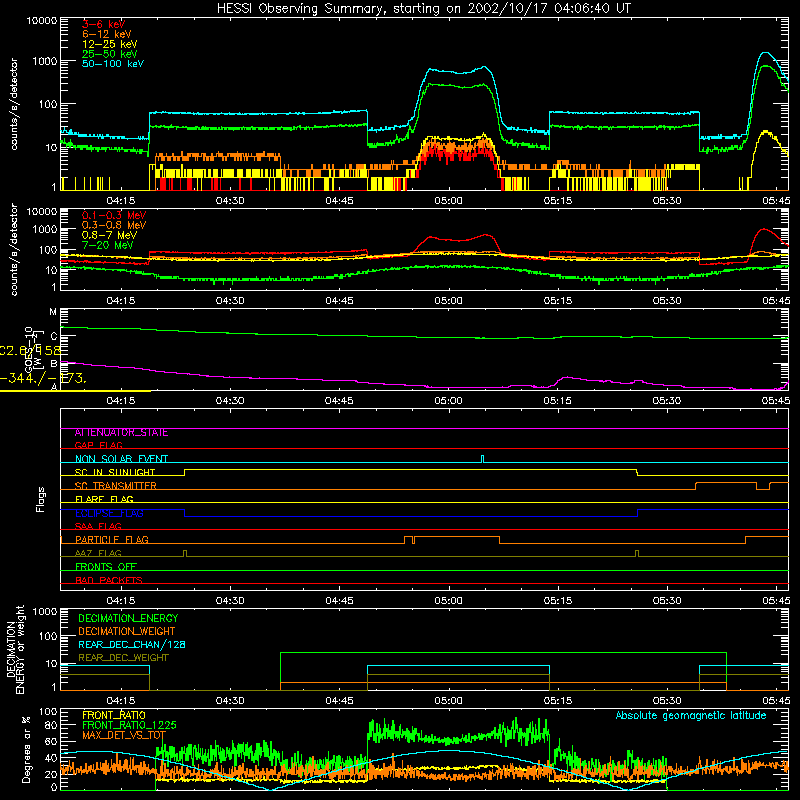The width and height of the screenshot is (800, 800).
Task: Click the '25-50 keV' legend entry
Action: (110, 54)
